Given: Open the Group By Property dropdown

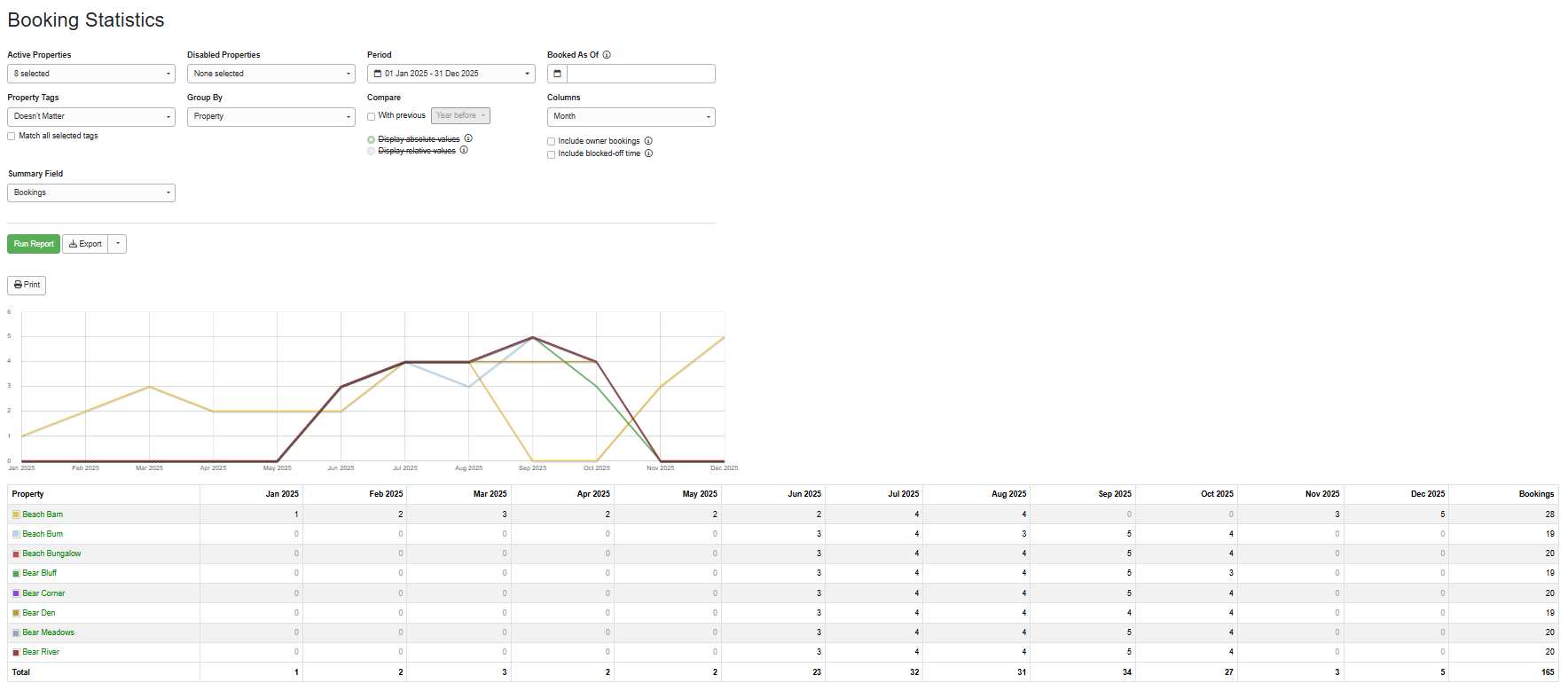Looking at the screenshot, I should coord(271,116).
